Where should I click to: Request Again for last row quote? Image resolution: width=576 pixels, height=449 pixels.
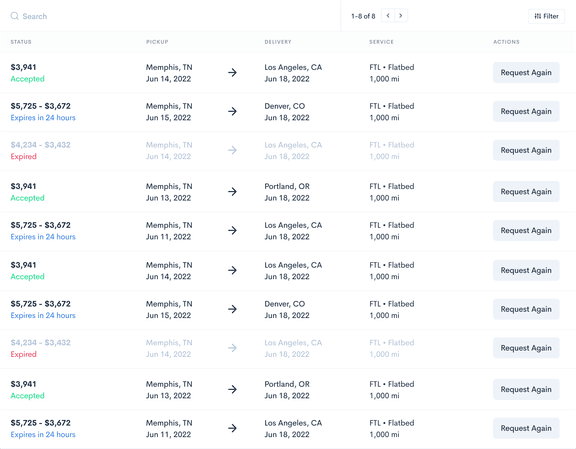[x=526, y=428]
